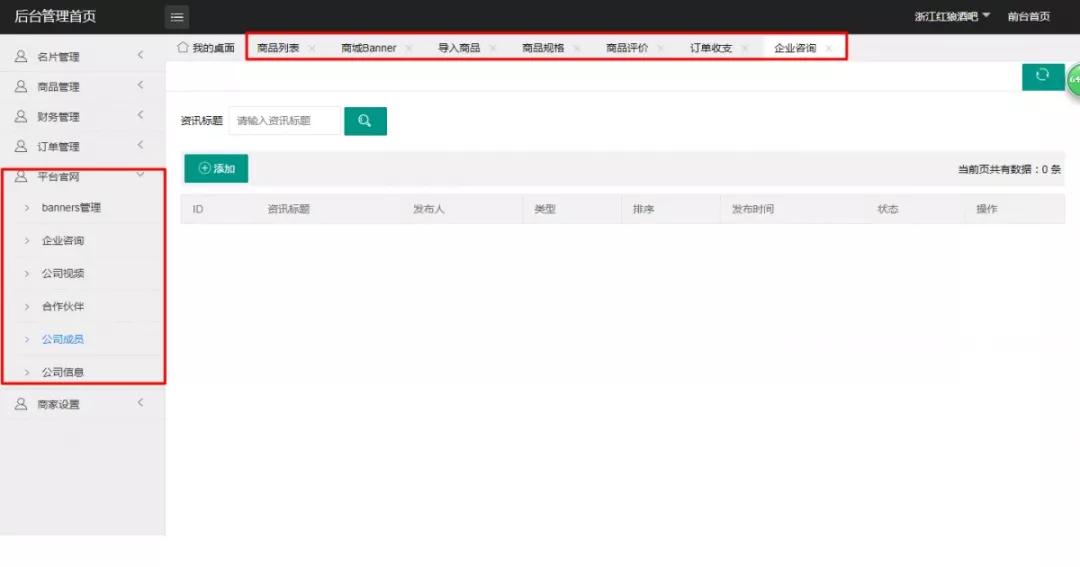The image size is (1080, 567).
Task: Open 公司视频 in the sidebar
Action: tap(63, 274)
